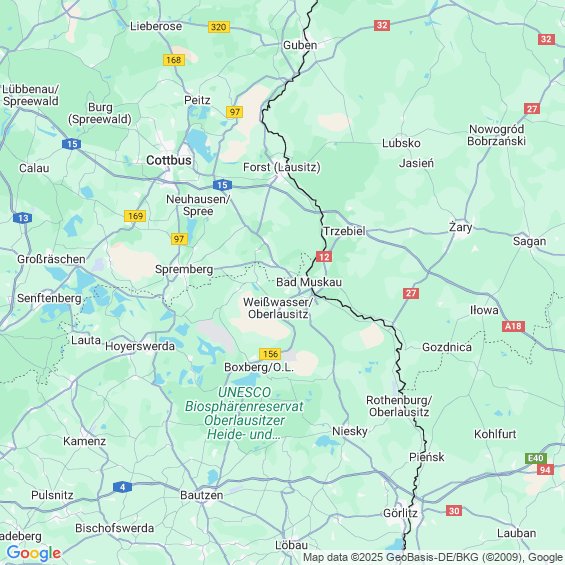Select the Bautzen town label
Image resolution: width=565 pixels, height=565 pixels.
[x=201, y=495]
